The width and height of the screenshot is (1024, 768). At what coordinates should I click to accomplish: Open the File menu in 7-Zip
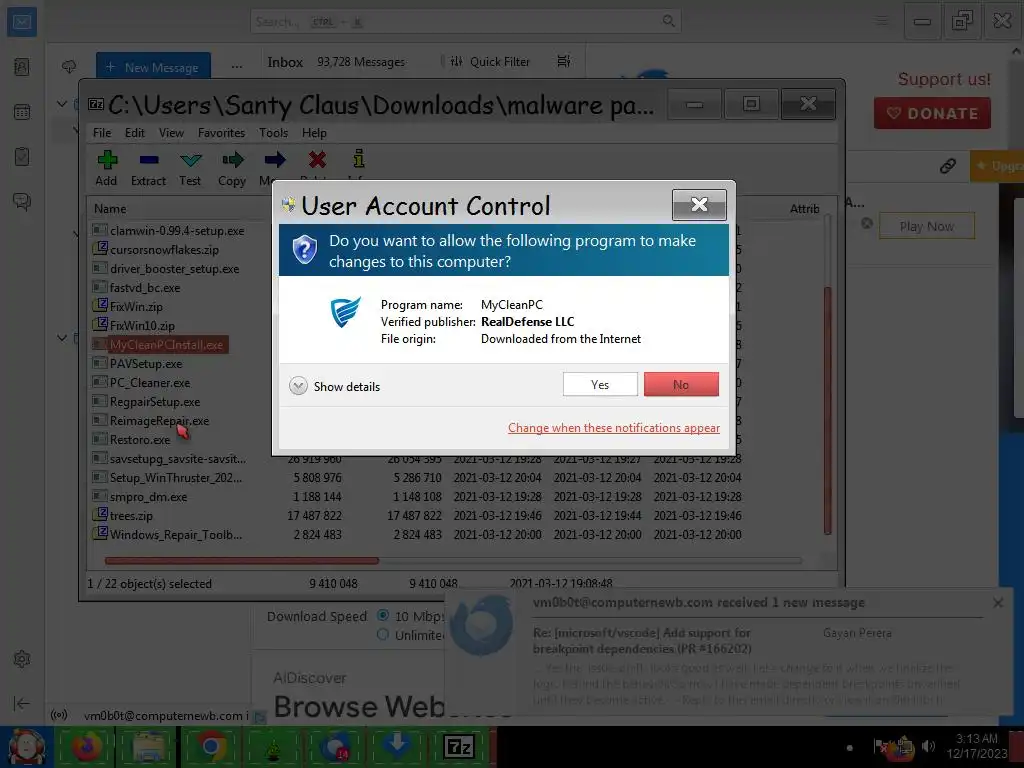point(102,133)
